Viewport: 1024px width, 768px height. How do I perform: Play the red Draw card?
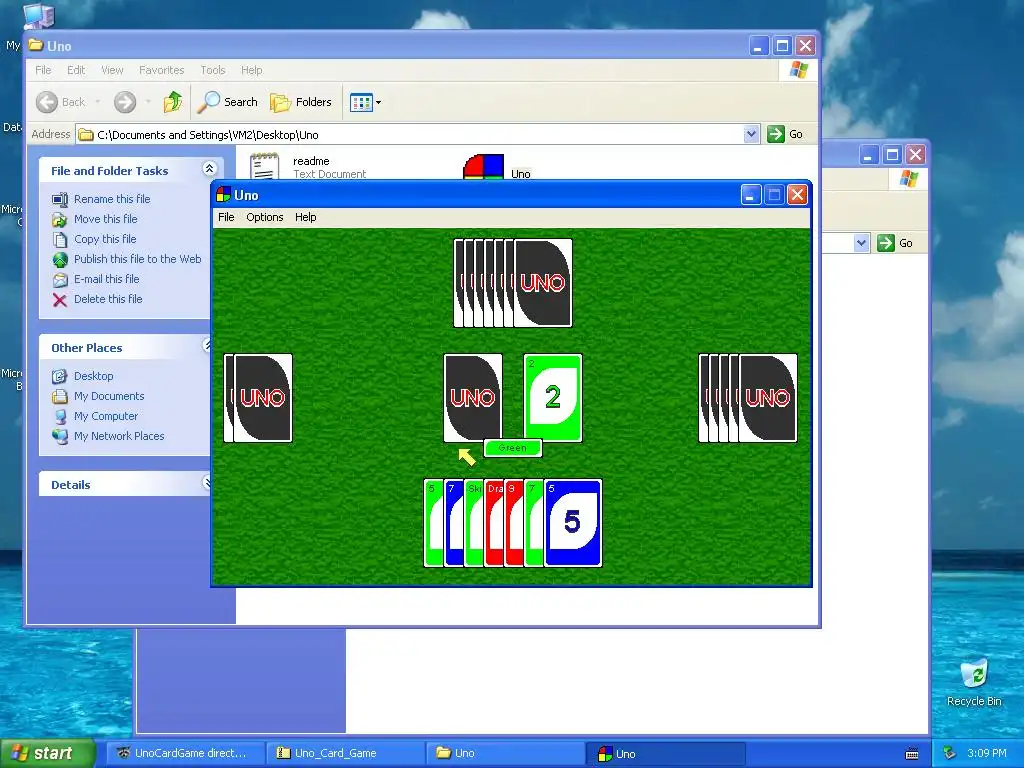[x=494, y=523]
